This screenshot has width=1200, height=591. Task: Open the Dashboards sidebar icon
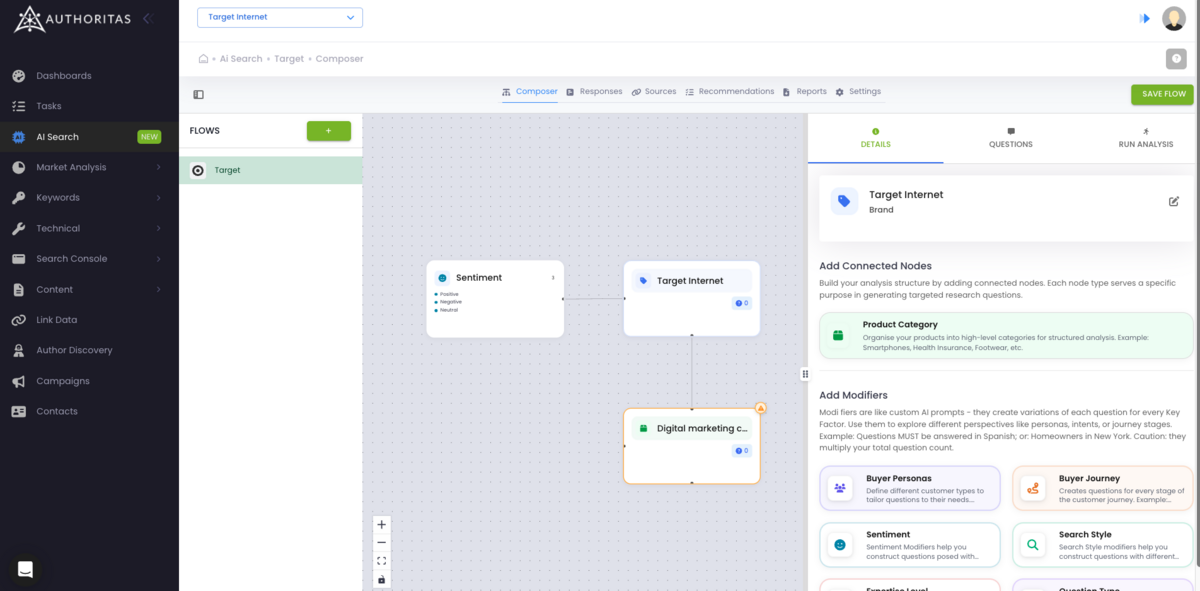tap(19, 76)
